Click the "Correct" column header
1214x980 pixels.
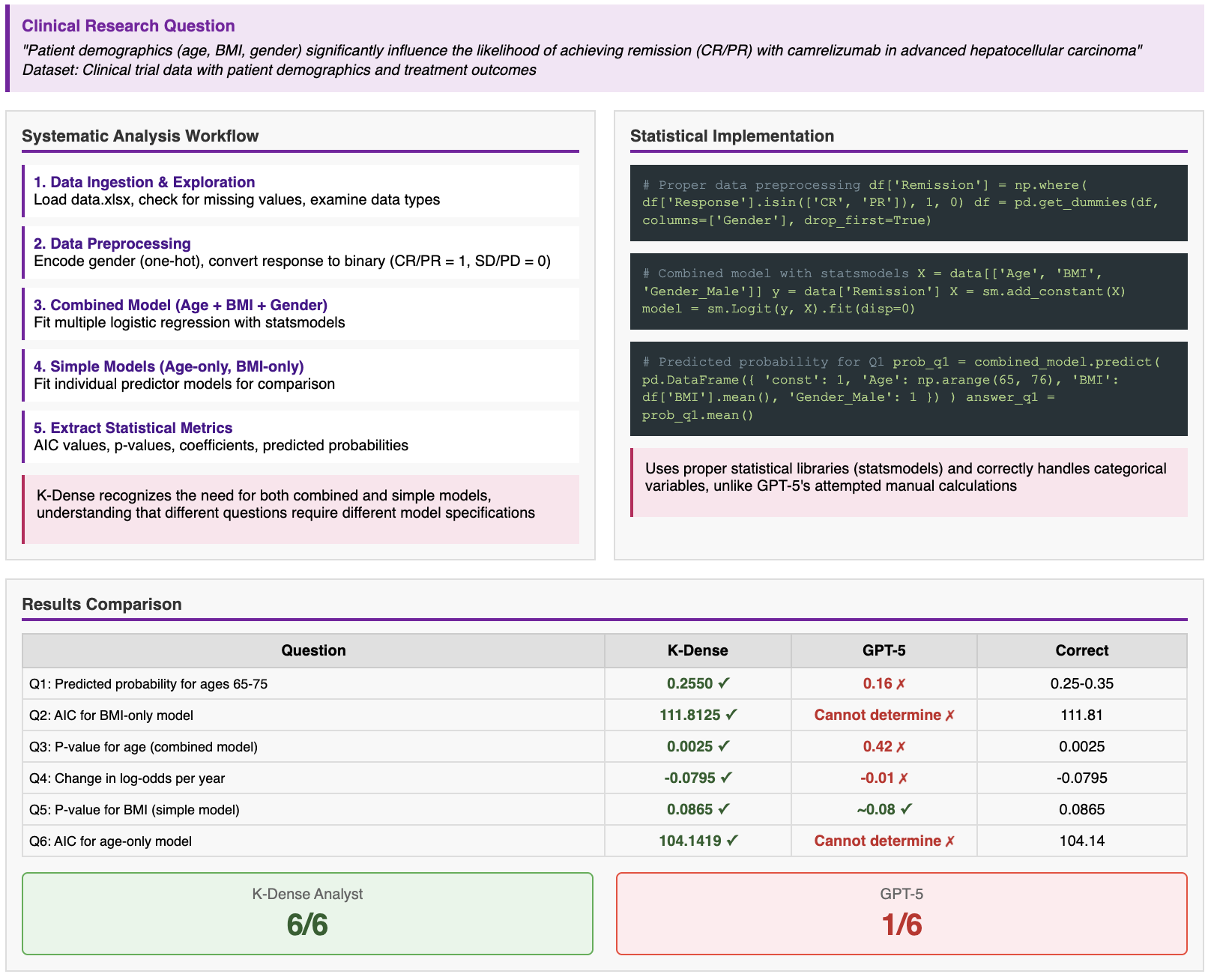click(x=1082, y=650)
